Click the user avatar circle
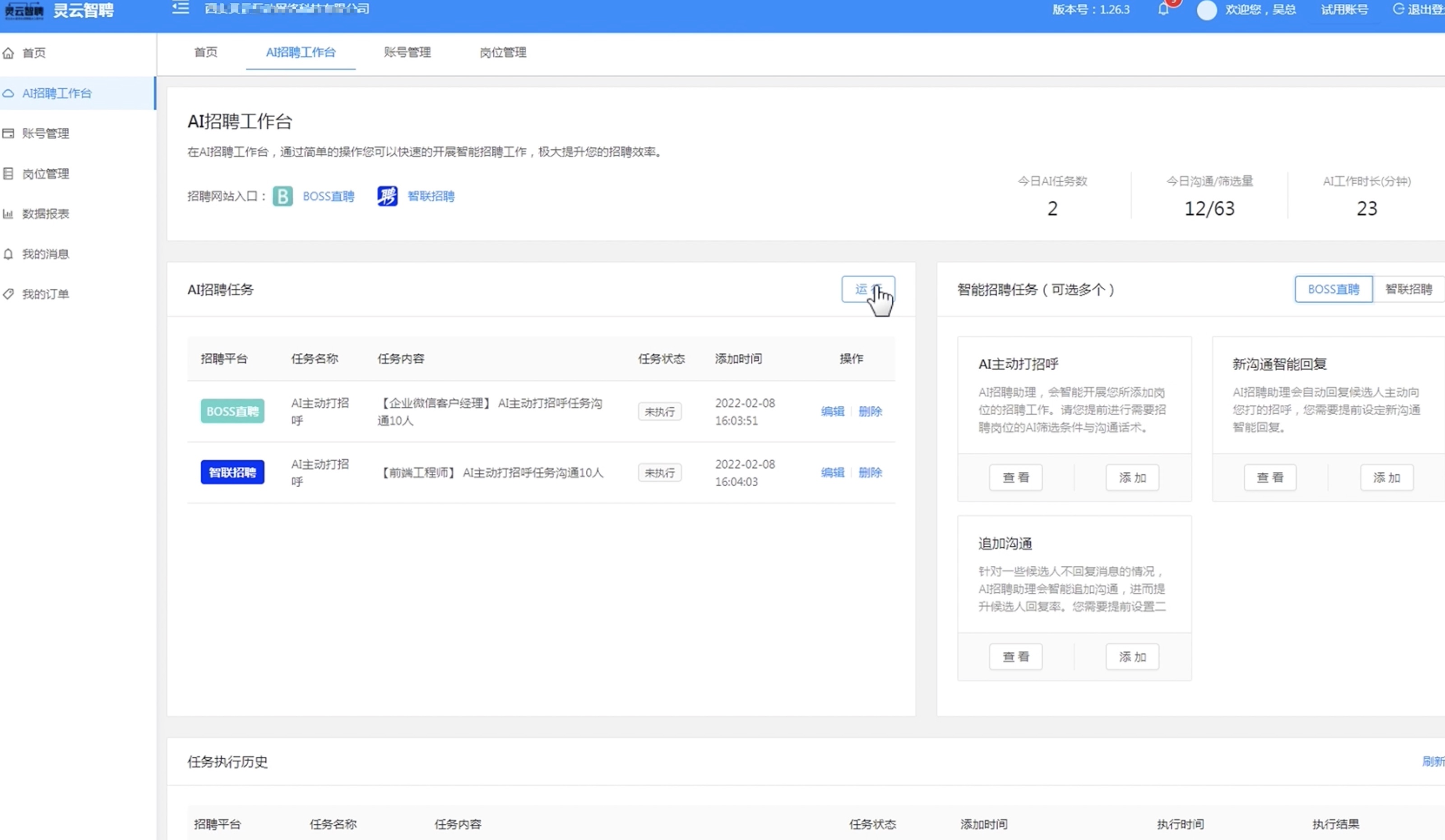Image resolution: width=1445 pixels, height=840 pixels. (x=1206, y=10)
